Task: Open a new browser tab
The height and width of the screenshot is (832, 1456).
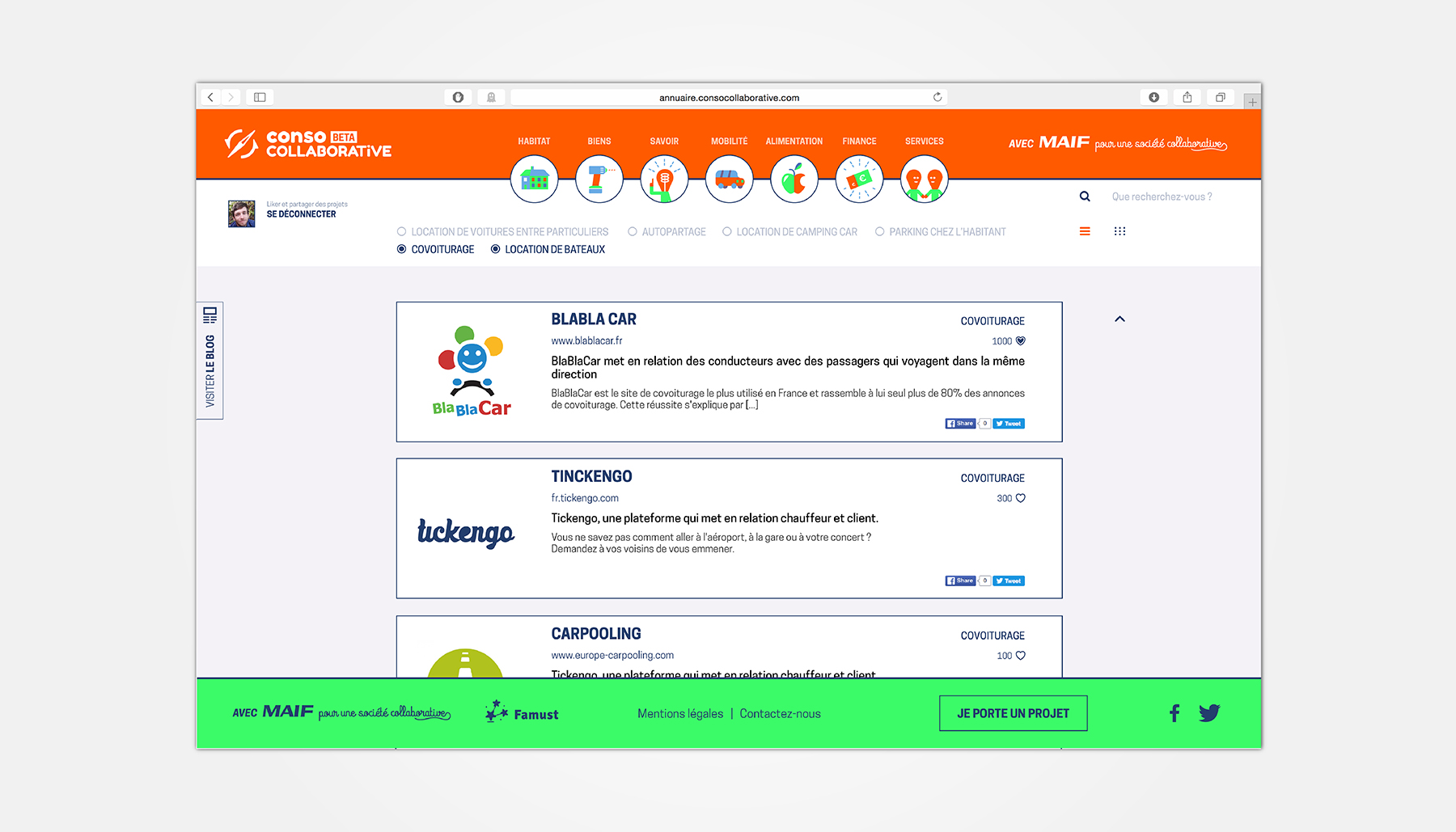Action: 1252,102
